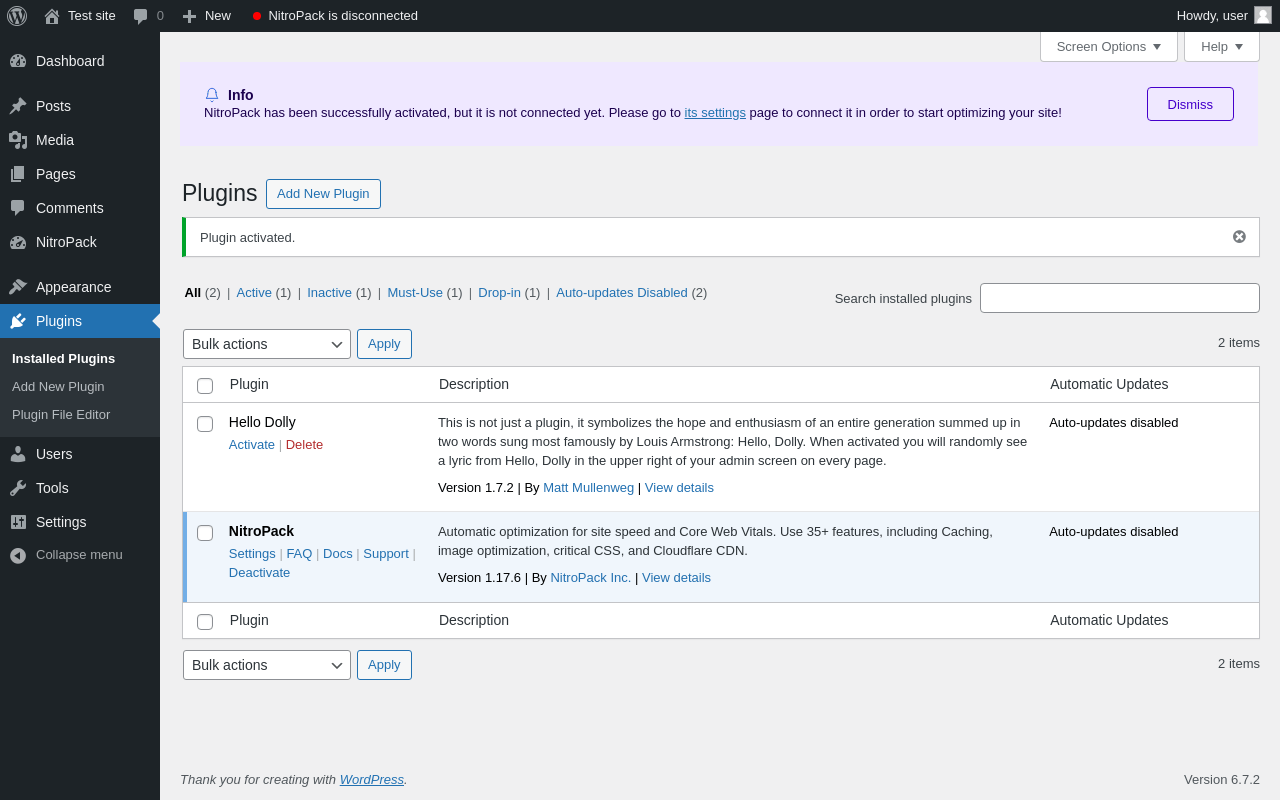This screenshot has height=800, width=1280.
Task: Check the NitroPack plugin checkbox
Action: click(205, 533)
